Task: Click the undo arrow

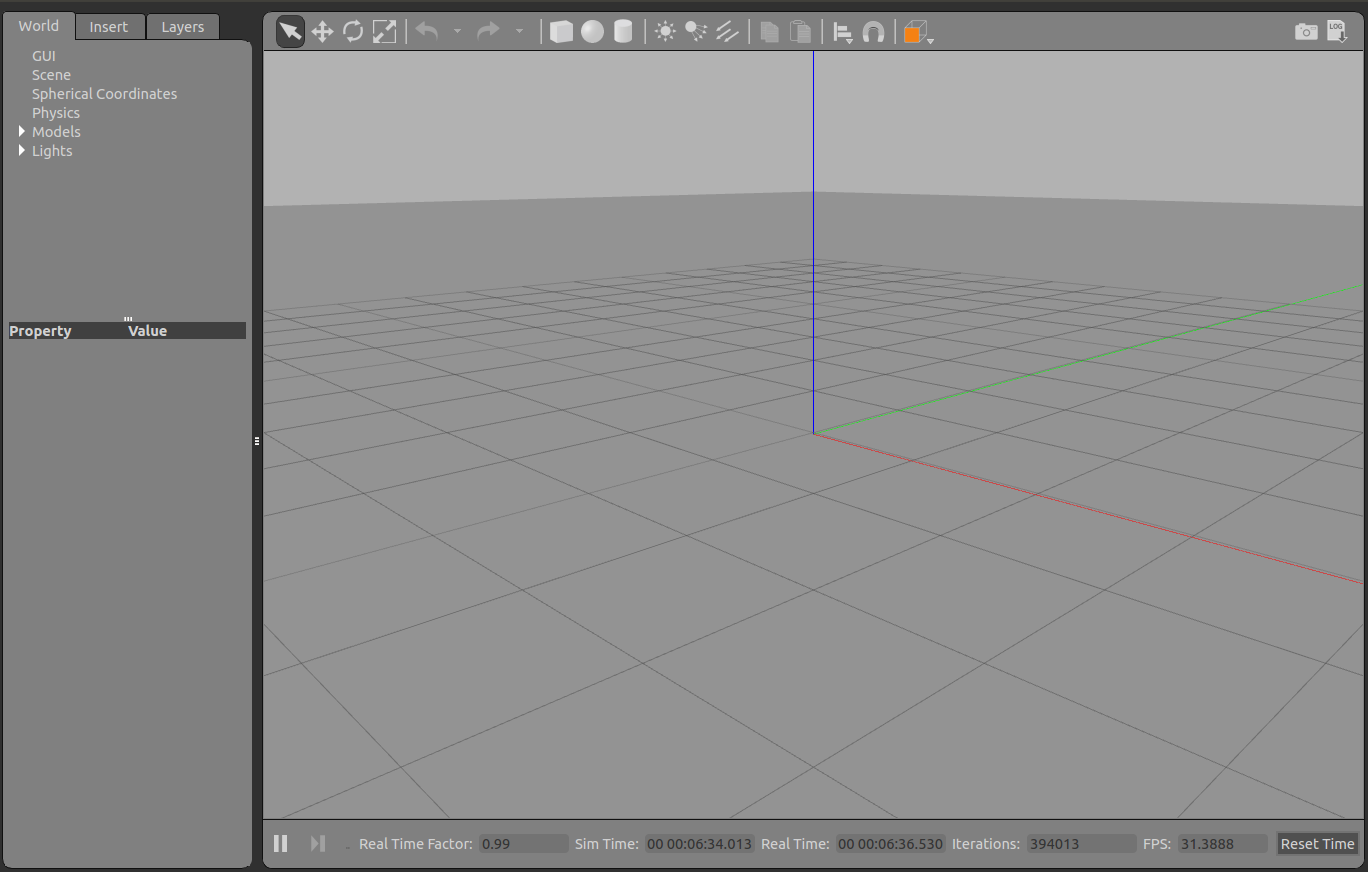Action: [427, 32]
